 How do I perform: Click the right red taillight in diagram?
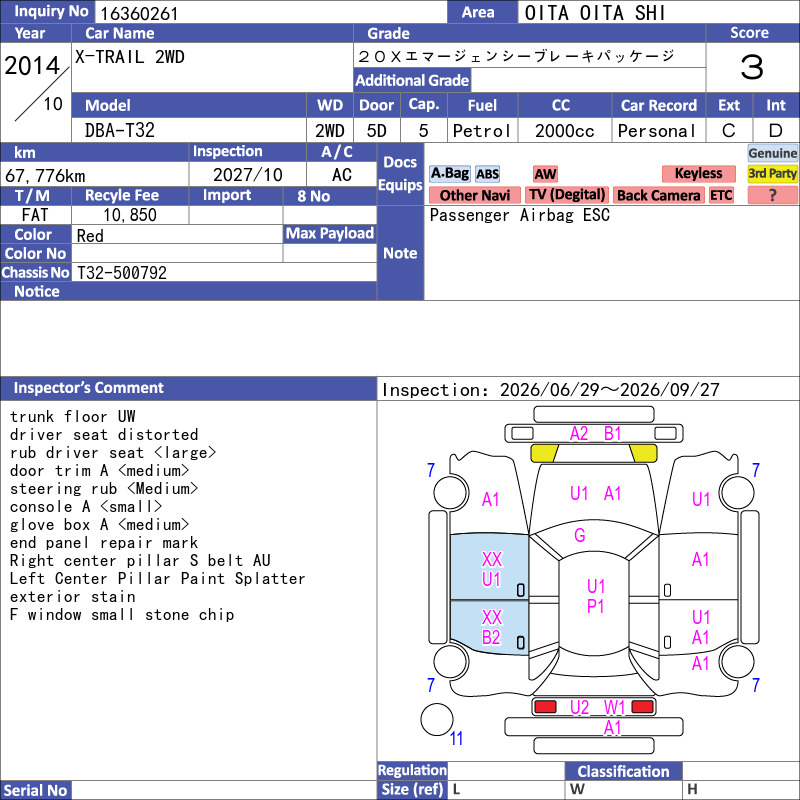[x=642, y=707]
